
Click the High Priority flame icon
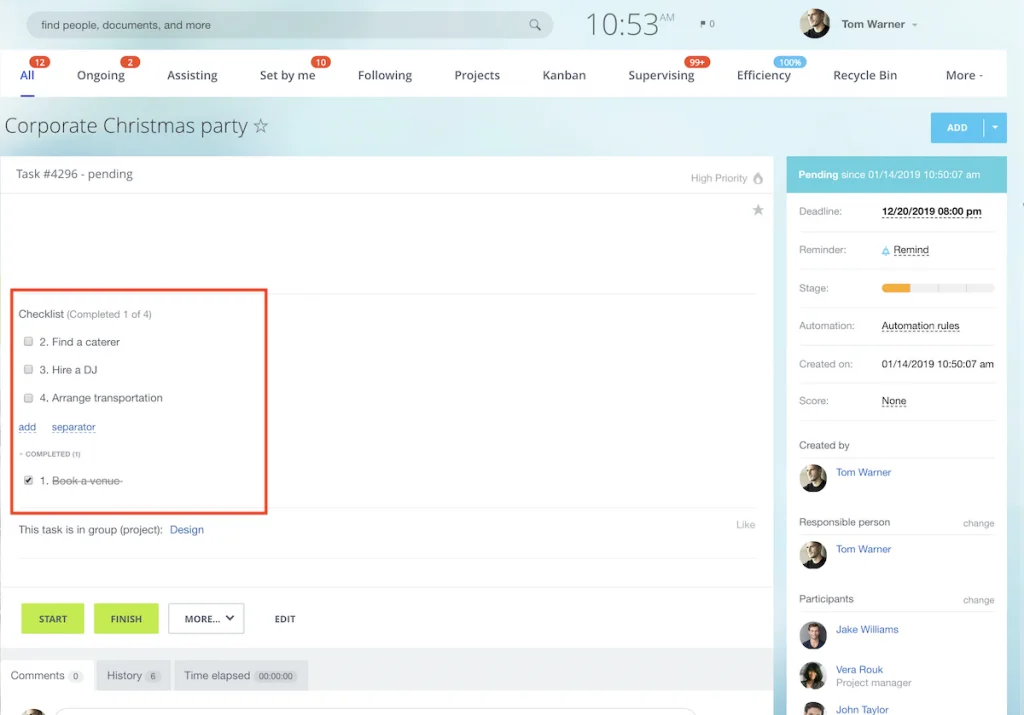click(x=758, y=178)
